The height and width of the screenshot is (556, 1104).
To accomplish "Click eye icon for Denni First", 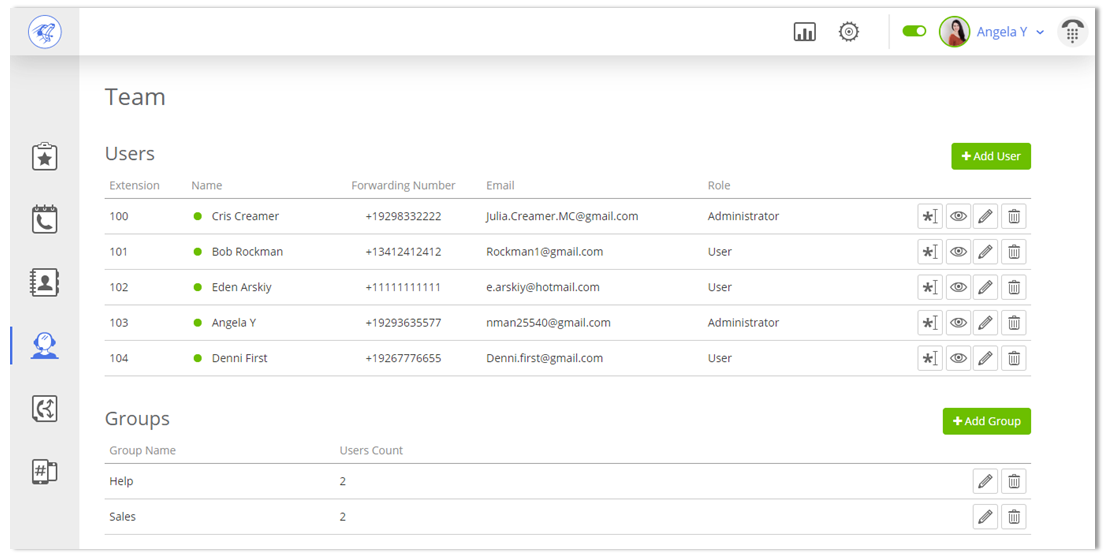I will pos(958,359).
